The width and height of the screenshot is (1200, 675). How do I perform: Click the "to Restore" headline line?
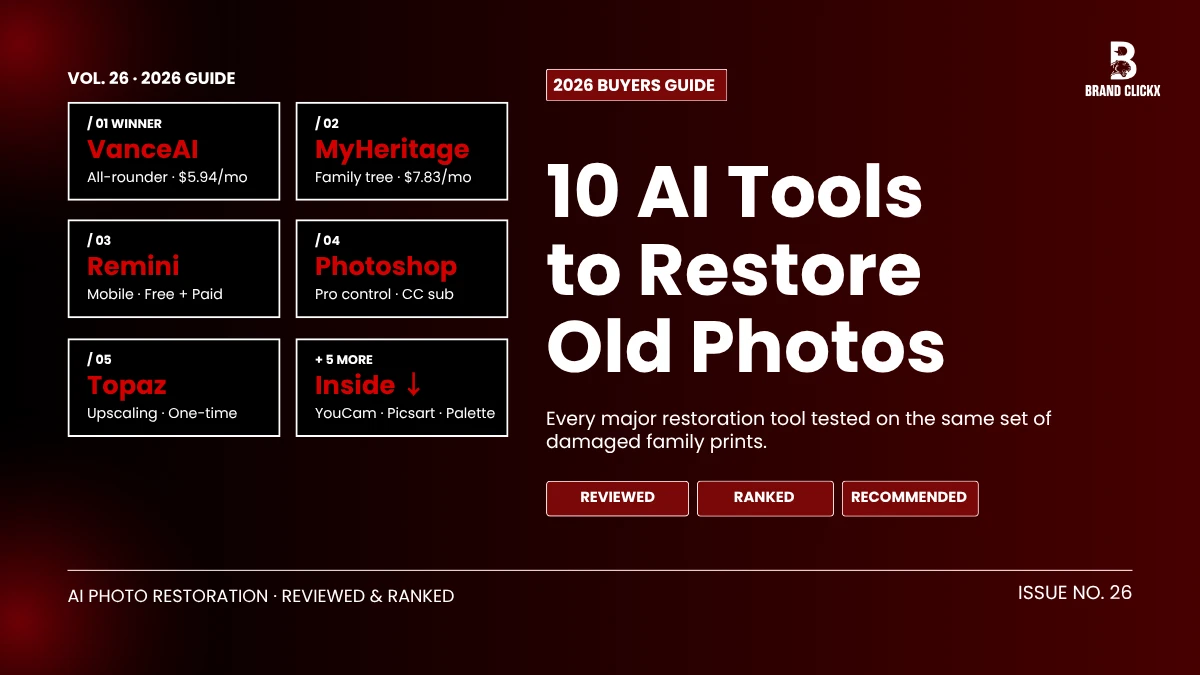coord(734,269)
